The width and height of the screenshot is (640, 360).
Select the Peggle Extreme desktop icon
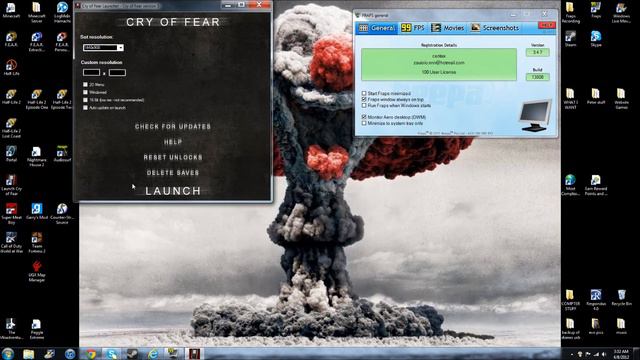tap(36, 329)
